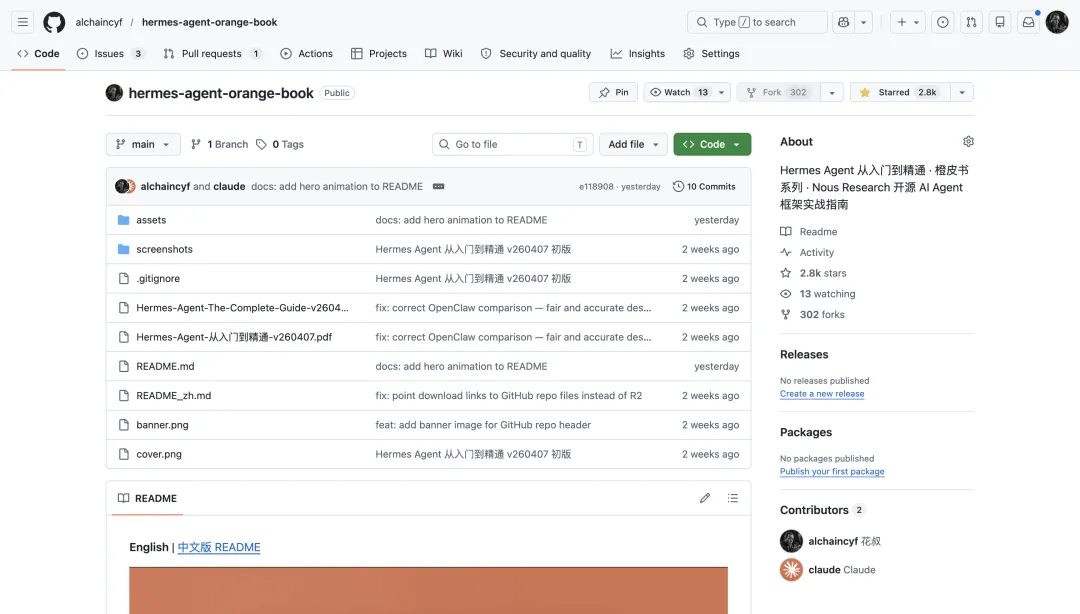
Task: Open README outline list icon
Action: click(733, 498)
